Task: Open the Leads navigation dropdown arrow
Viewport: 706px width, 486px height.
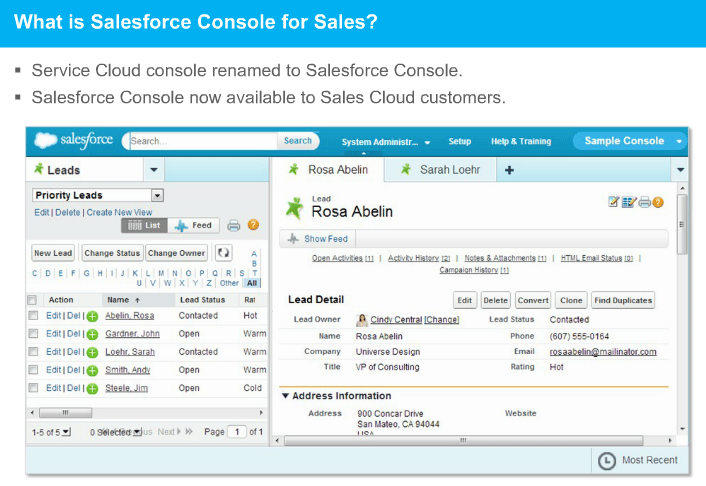Action: tap(154, 170)
